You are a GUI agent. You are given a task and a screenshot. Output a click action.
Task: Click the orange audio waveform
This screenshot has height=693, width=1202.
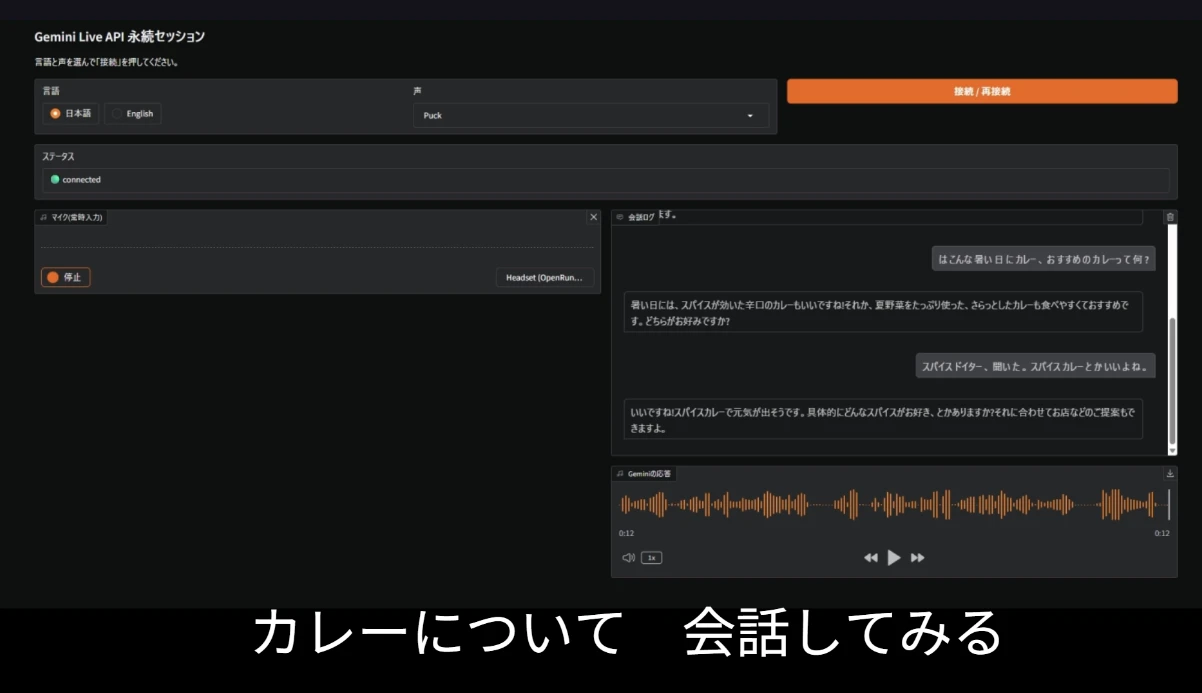pos(894,505)
